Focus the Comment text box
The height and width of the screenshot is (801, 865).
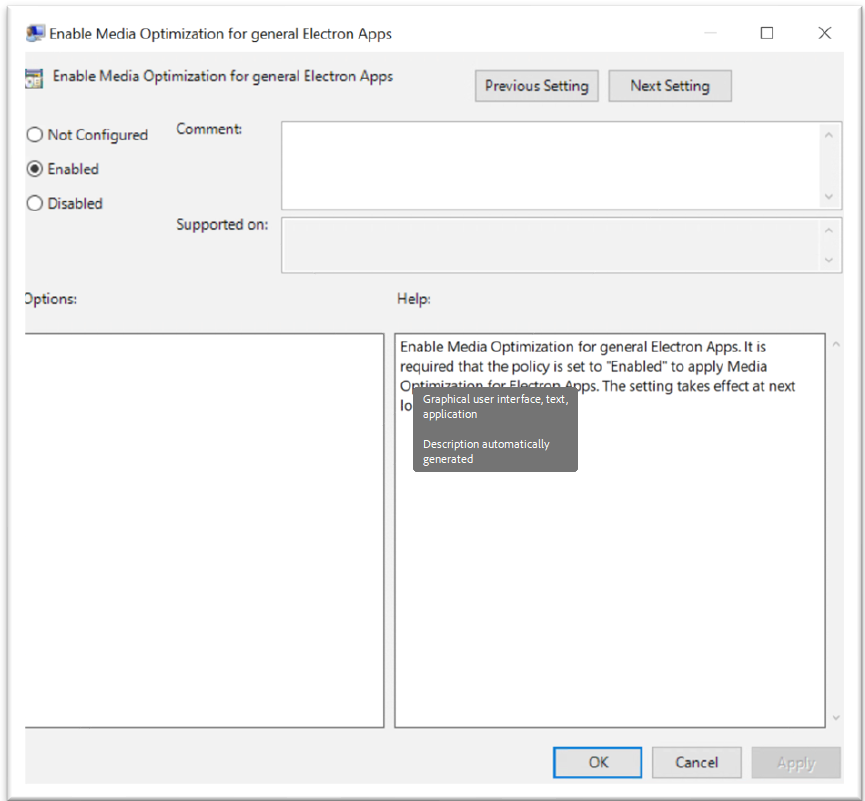(x=550, y=165)
